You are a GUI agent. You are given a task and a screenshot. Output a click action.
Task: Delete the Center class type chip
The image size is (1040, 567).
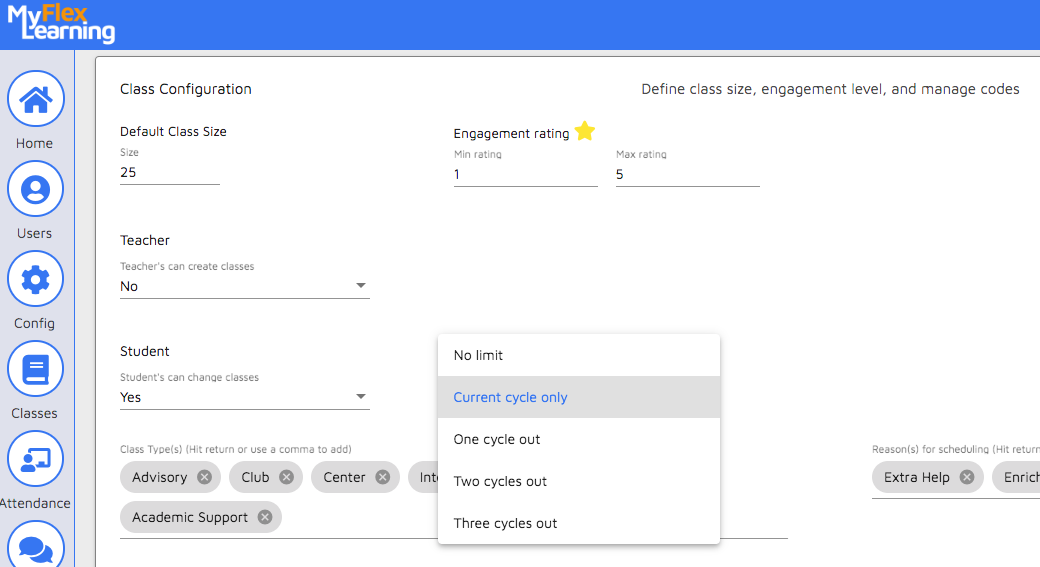pyautogui.click(x=382, y=477)
